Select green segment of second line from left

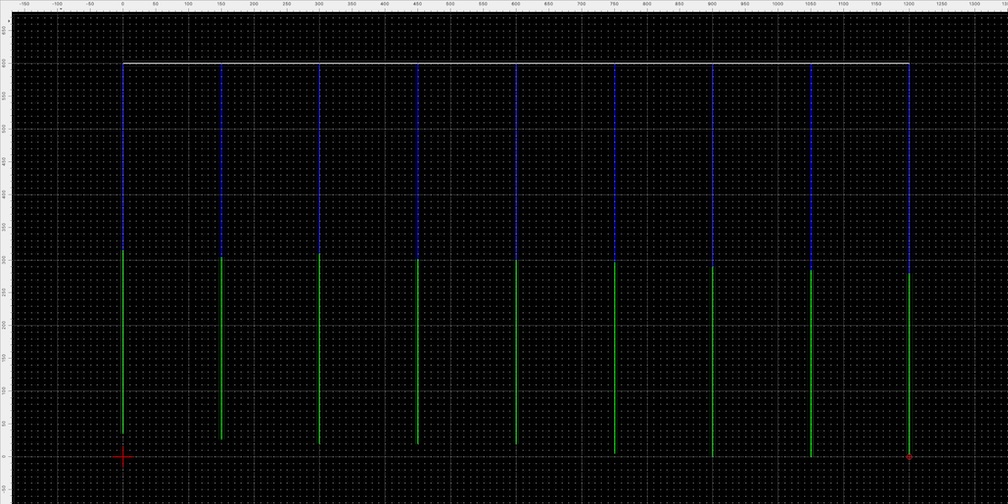coord(221,348)
